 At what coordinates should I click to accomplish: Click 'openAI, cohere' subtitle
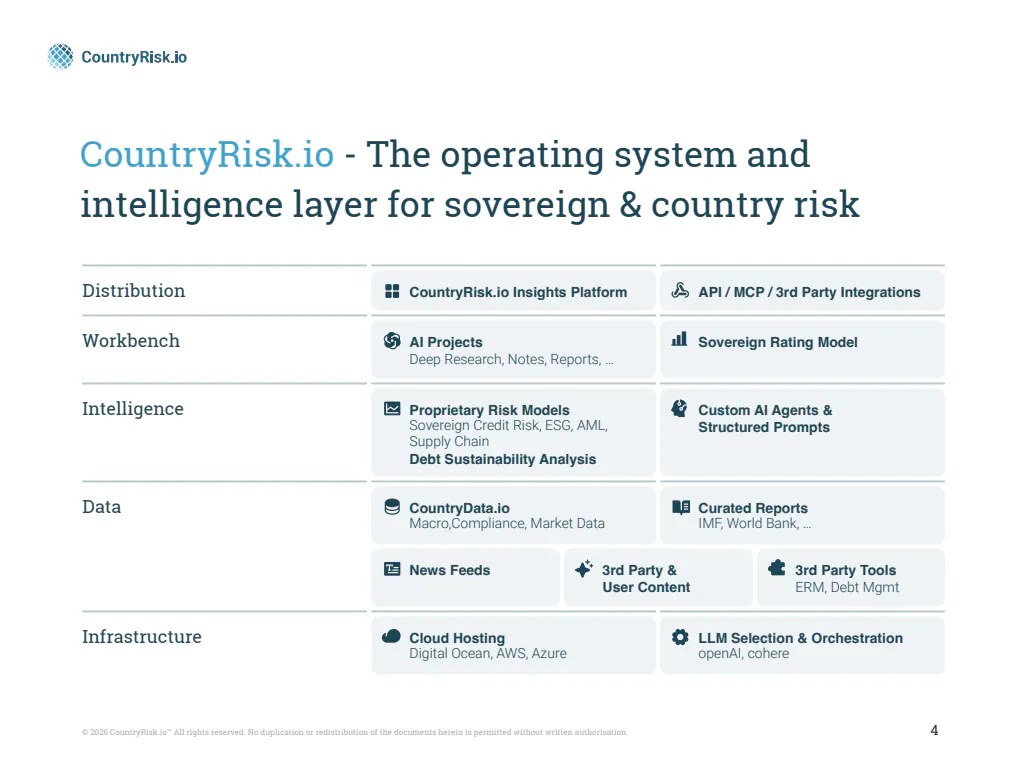tap(743, 654)
